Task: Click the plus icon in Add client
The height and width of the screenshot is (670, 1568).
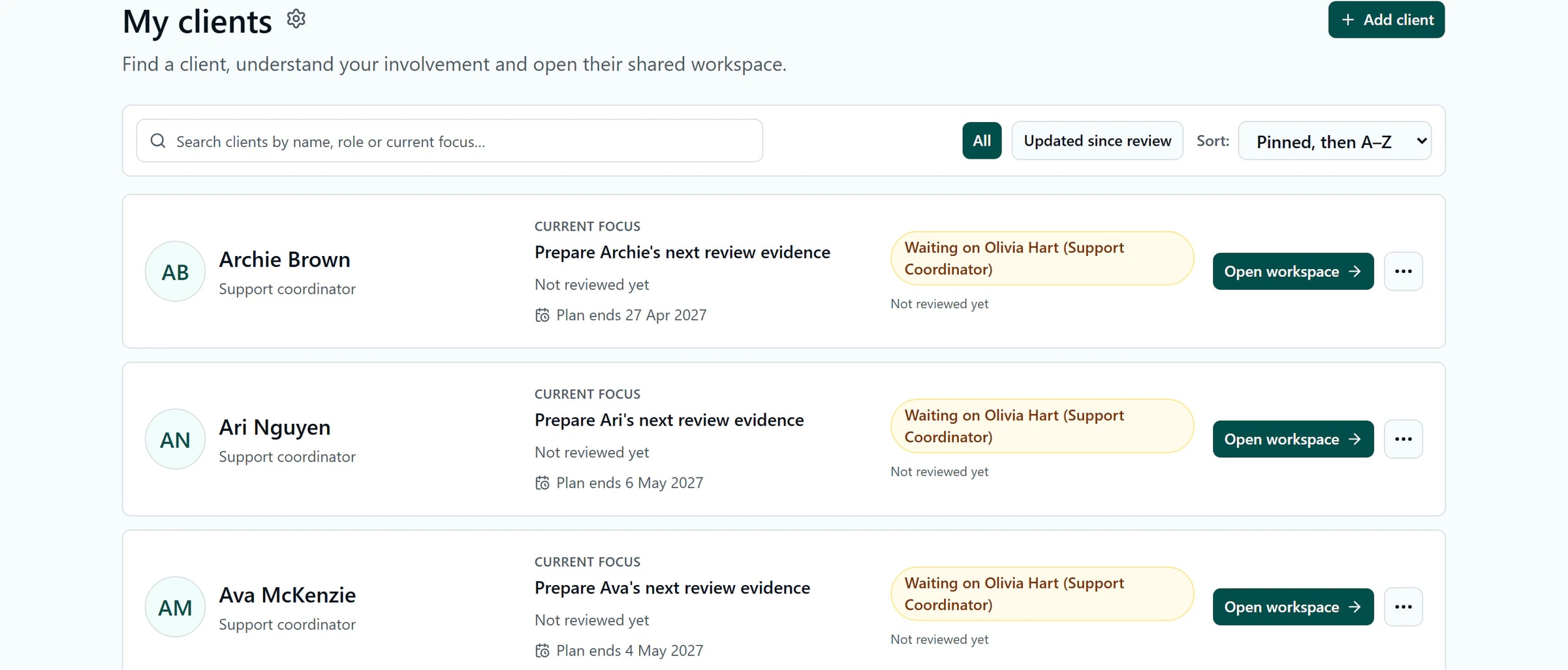Action: pyautogui.click(x=1347, y=20)
